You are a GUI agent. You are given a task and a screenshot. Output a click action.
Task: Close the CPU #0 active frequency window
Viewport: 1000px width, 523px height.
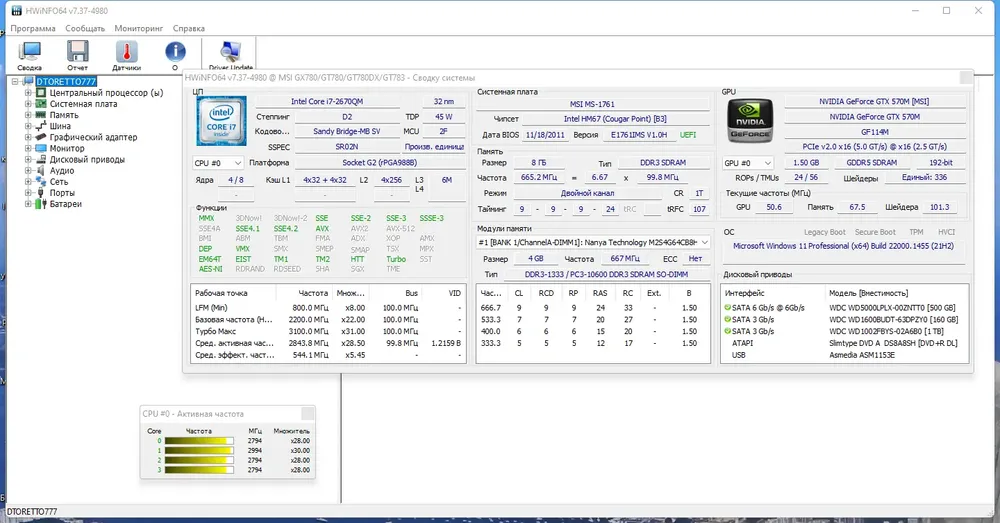click(307, 413)
